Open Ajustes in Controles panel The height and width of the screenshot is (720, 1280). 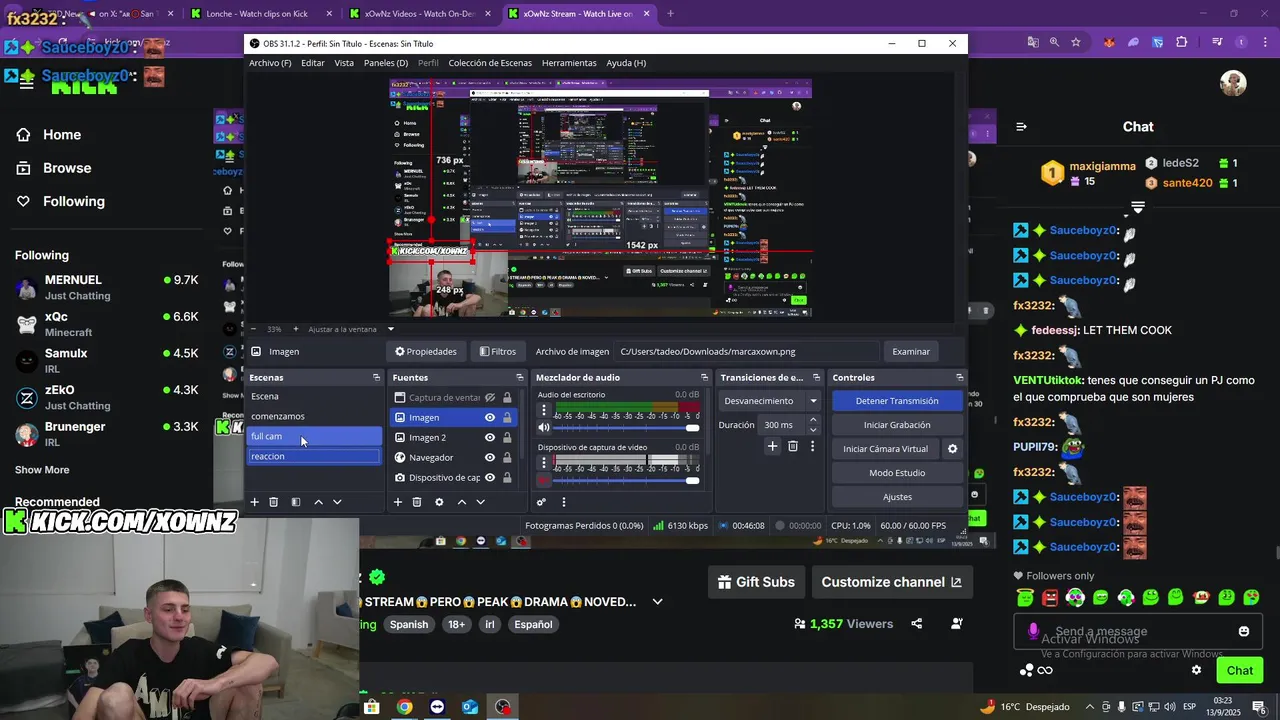(897, 497)
